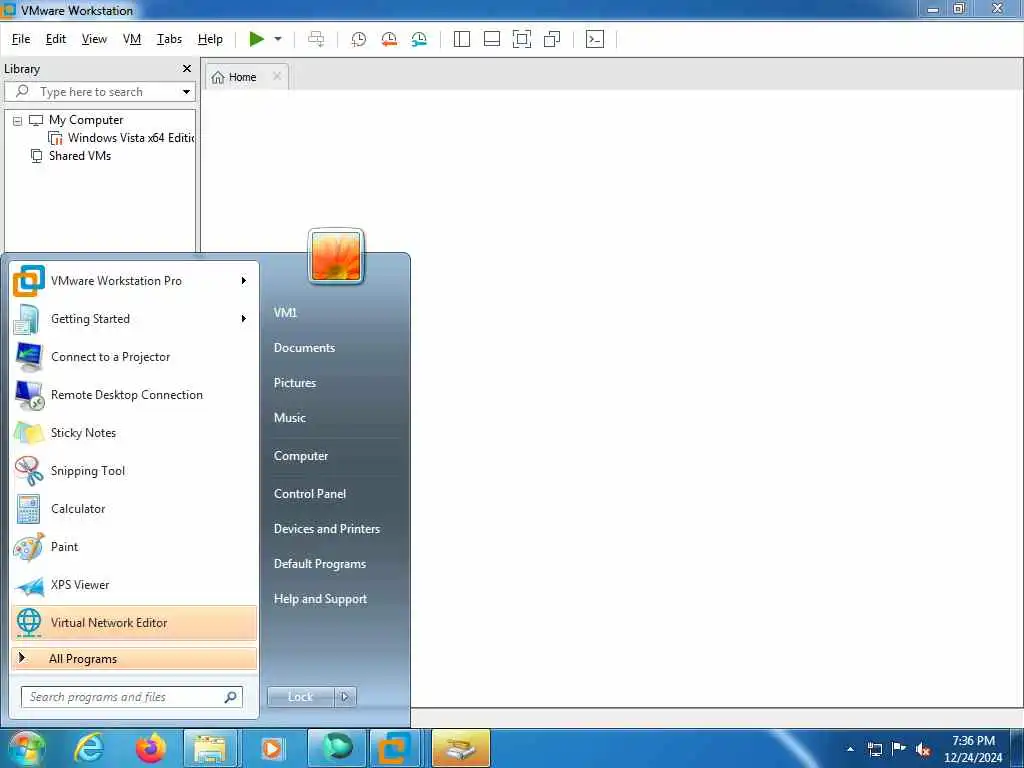
Task: Open Windows Media Player taskbar icon
Action: click(x=271, y=748)
